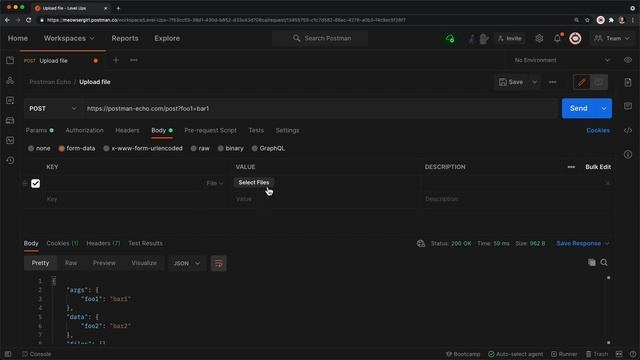
Task: Open the Collections sidebar icon
Action: [x=10, y=60]
